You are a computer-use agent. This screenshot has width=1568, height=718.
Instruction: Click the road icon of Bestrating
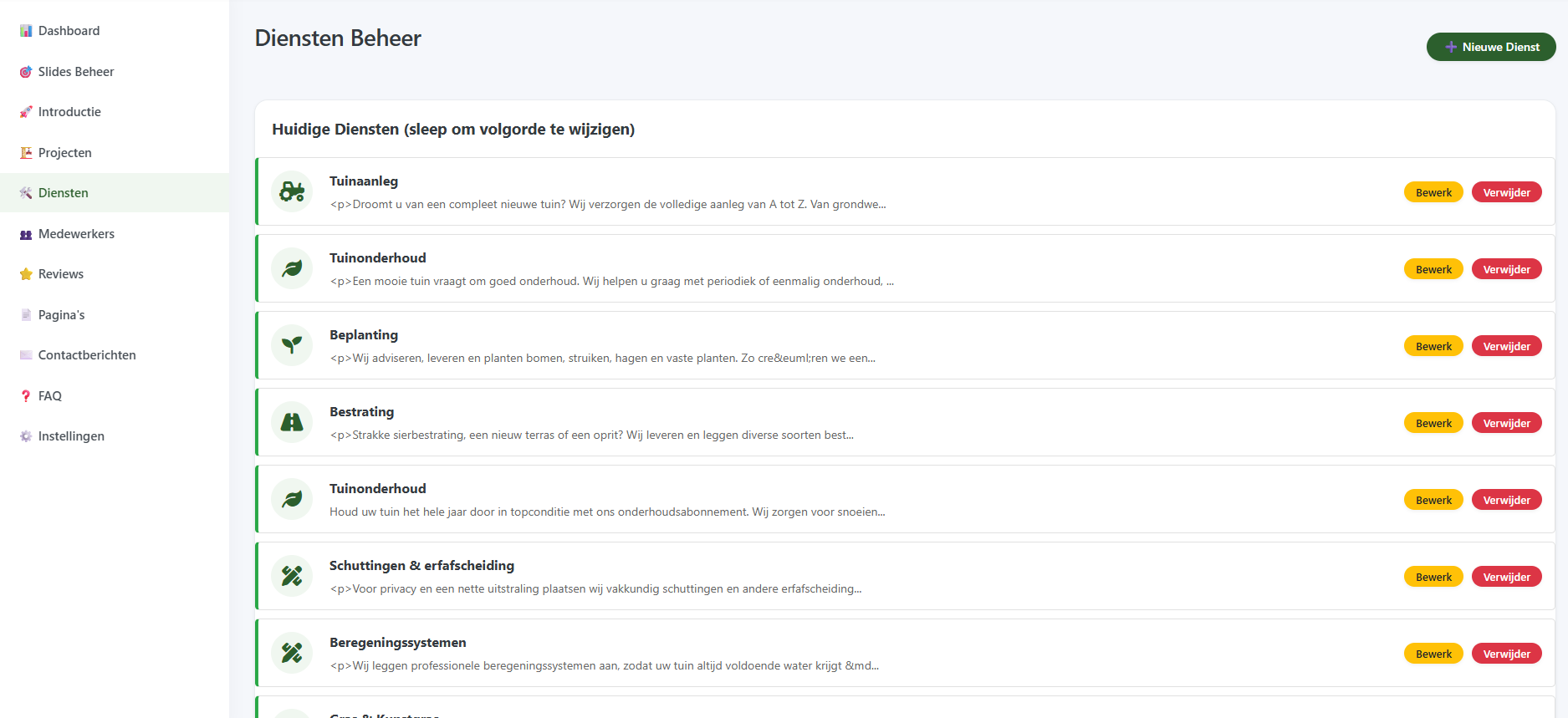point(292,422)
